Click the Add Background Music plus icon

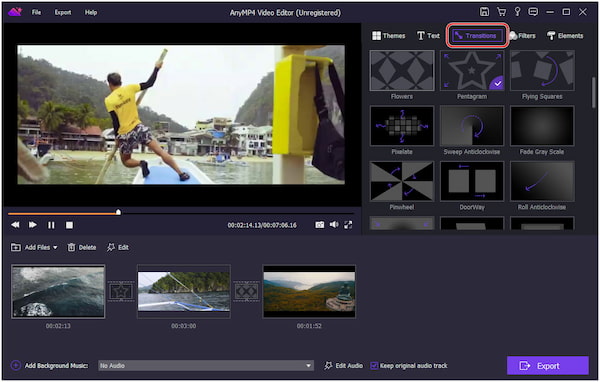pyautogui.click(x=16, y=365)
